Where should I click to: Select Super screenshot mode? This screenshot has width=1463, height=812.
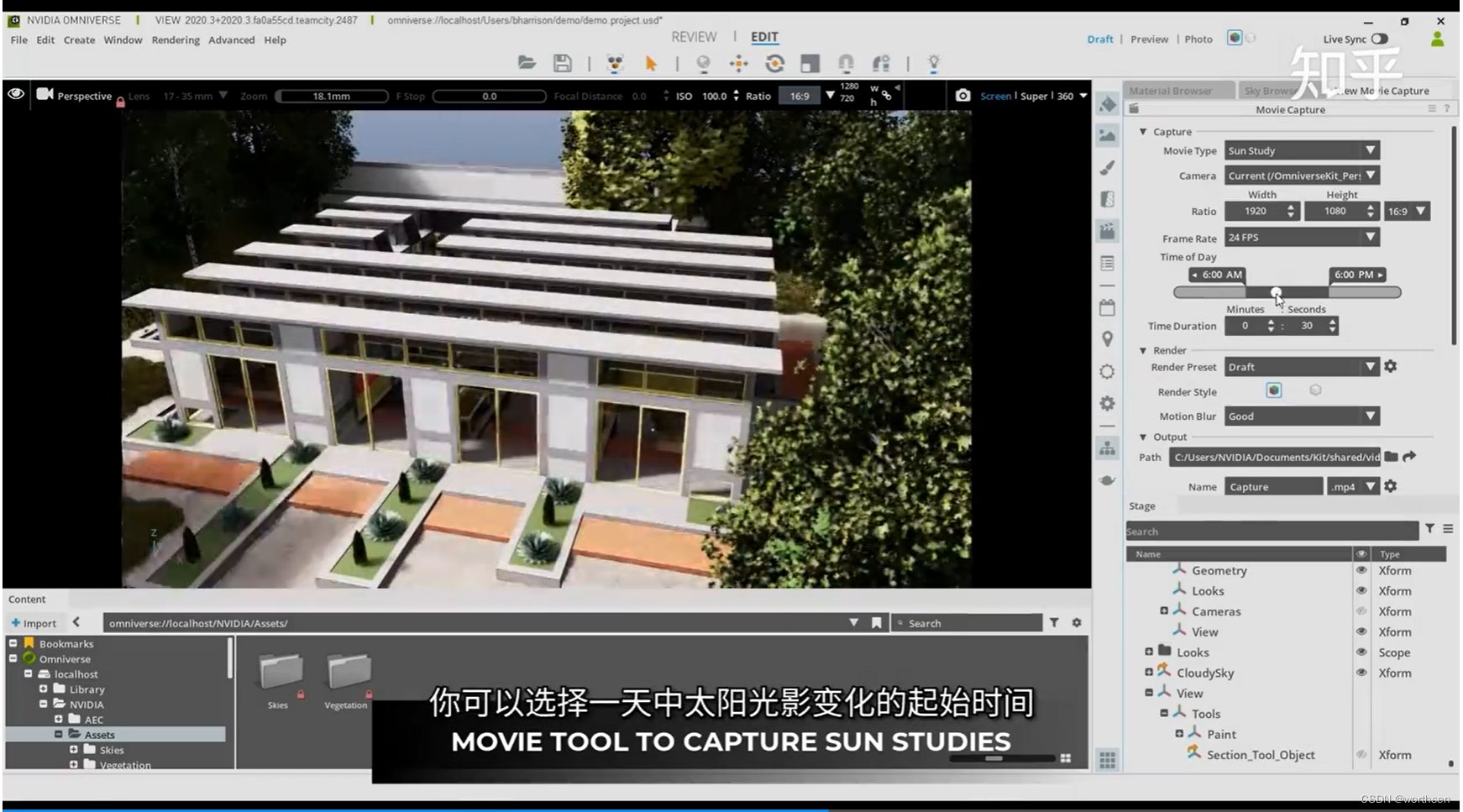pyautogui.click(x=1034, y=96)
